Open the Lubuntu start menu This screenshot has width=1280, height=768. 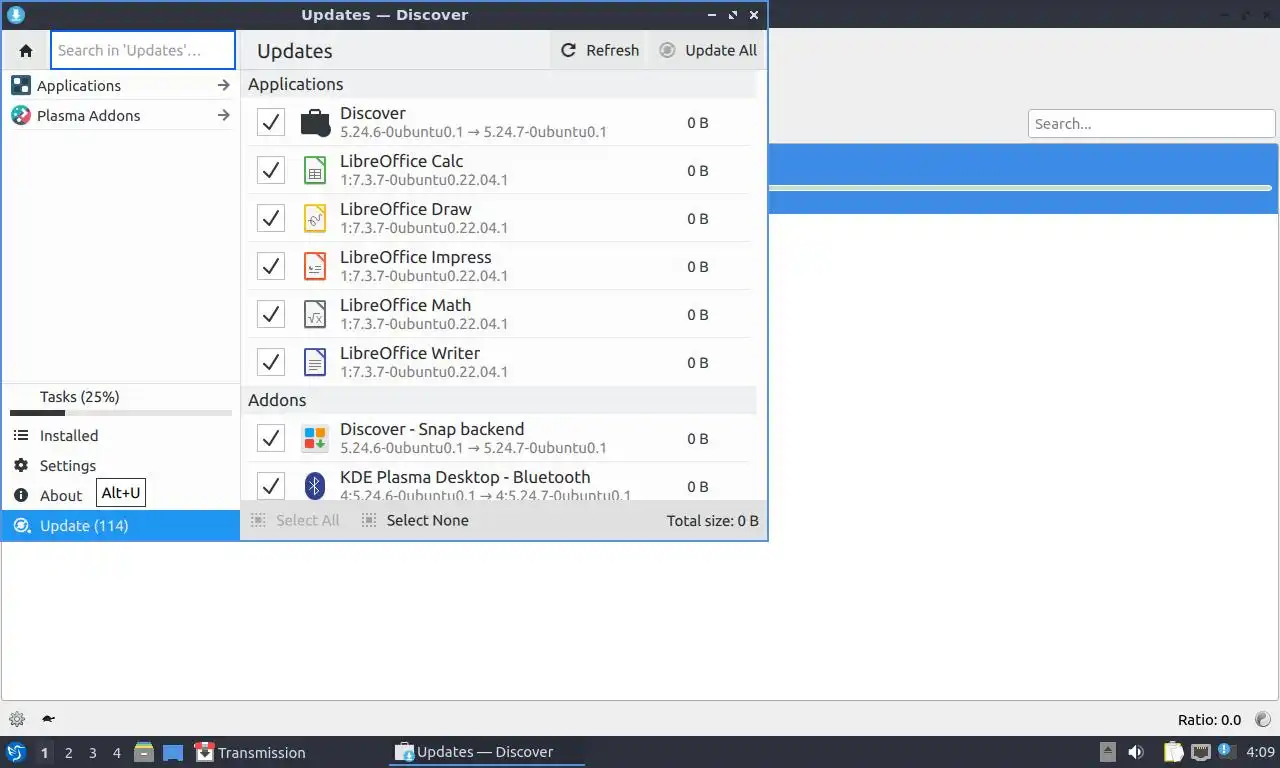click(x=15, y=752)
